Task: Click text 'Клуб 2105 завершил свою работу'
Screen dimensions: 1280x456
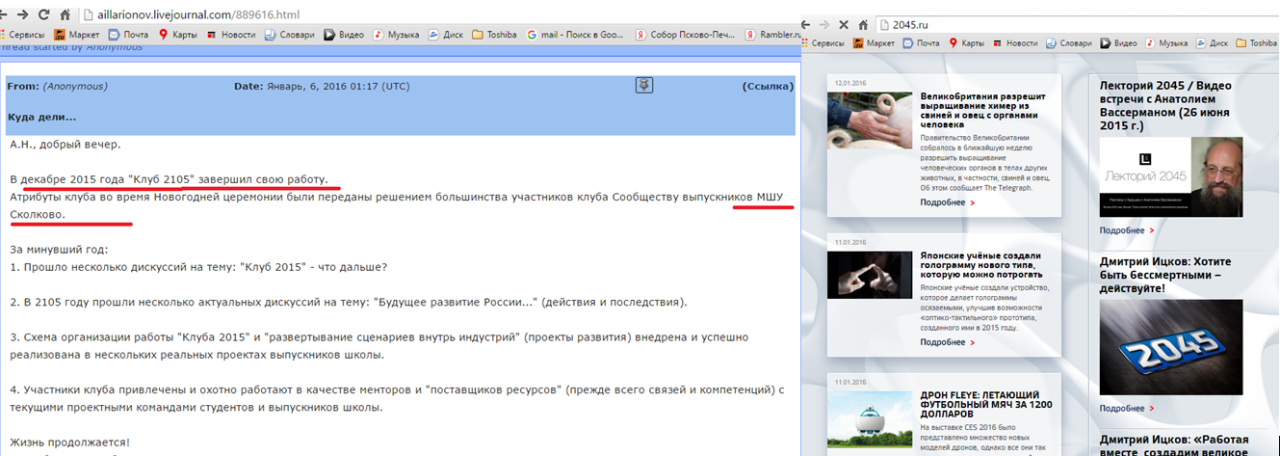Action: point(227,179)
